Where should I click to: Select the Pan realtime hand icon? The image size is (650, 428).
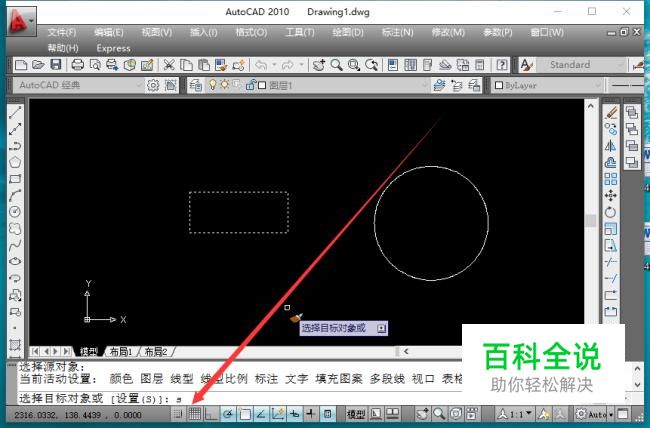click(x=318, y=65)
